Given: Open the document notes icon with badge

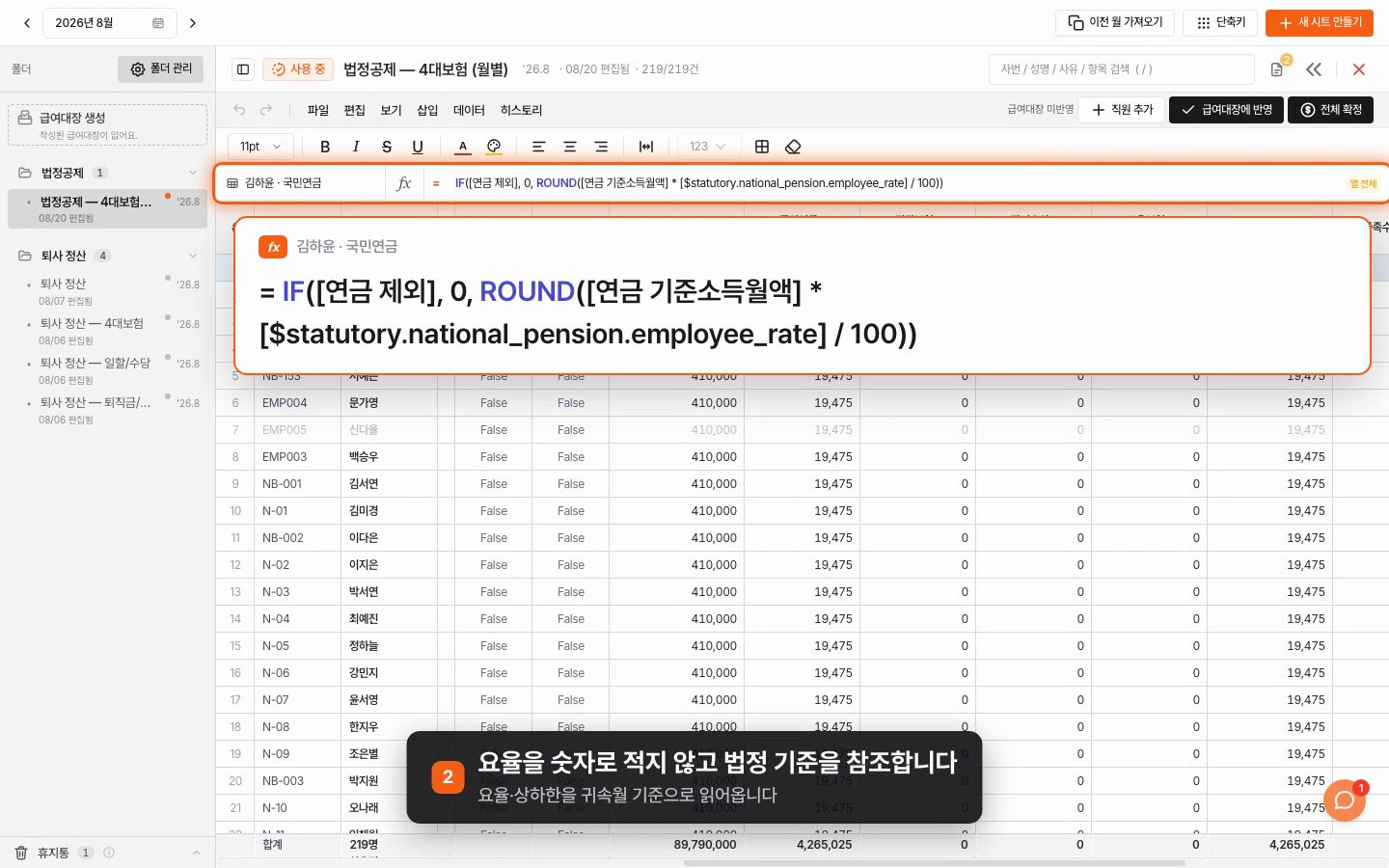Looking at the screenshot, I should pyautogui.click(x=1277, y=69).
